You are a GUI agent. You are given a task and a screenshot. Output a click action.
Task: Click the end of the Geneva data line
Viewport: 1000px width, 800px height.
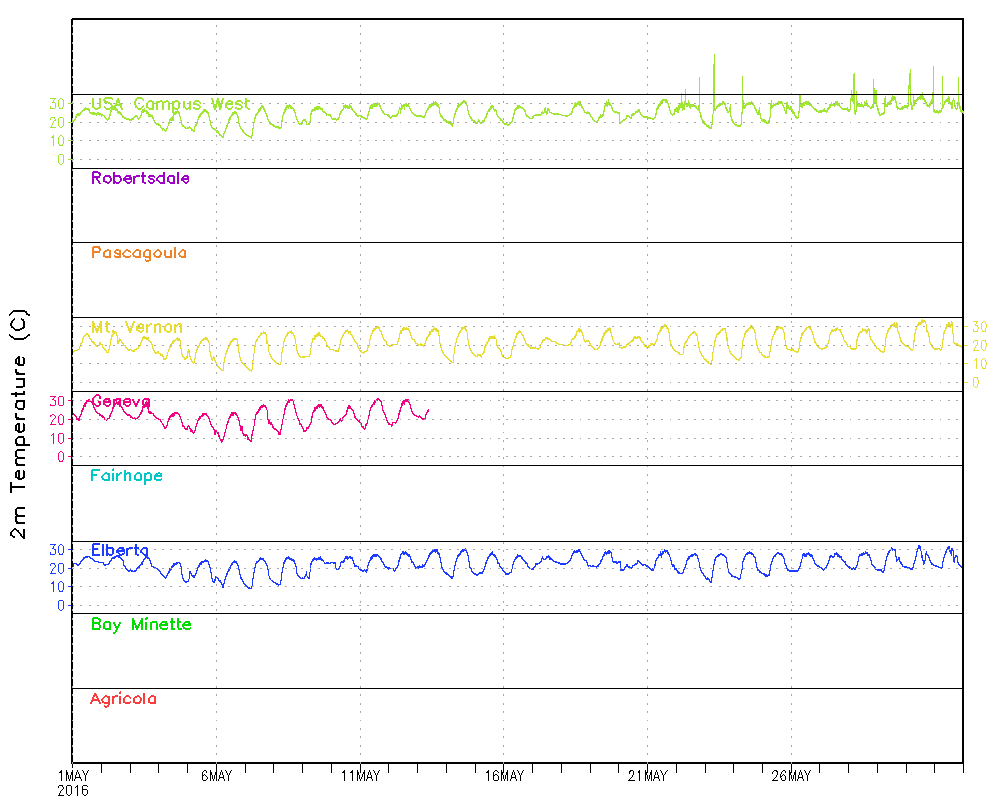click(x=428, y=409)
